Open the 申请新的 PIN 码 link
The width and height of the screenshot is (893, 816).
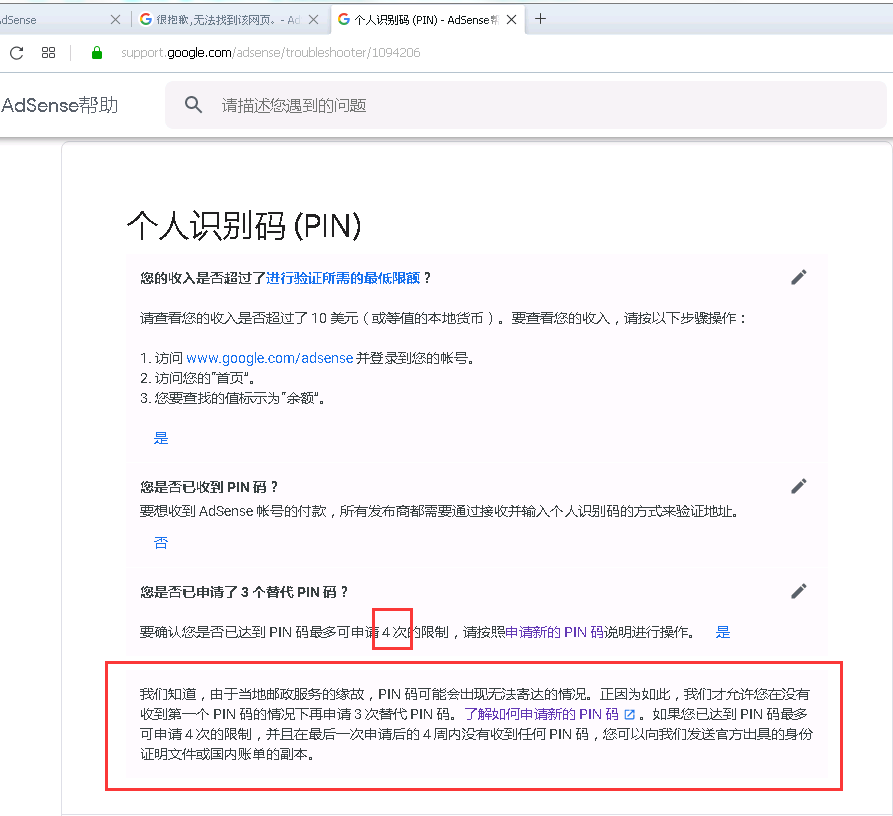coord(554,633)
